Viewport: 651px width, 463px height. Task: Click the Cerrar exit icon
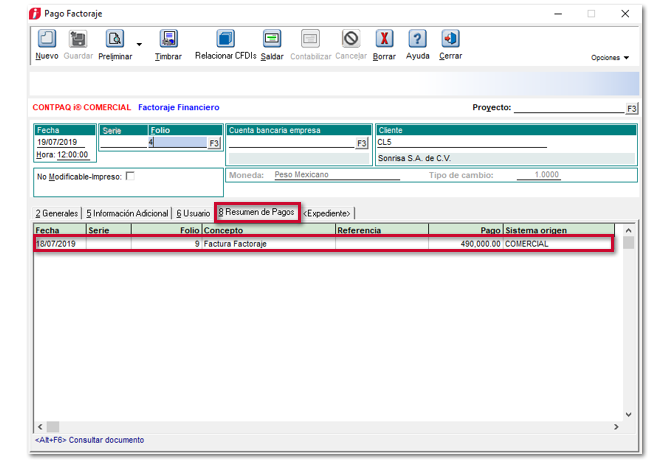pyautogui.click(x=450, y=40)
